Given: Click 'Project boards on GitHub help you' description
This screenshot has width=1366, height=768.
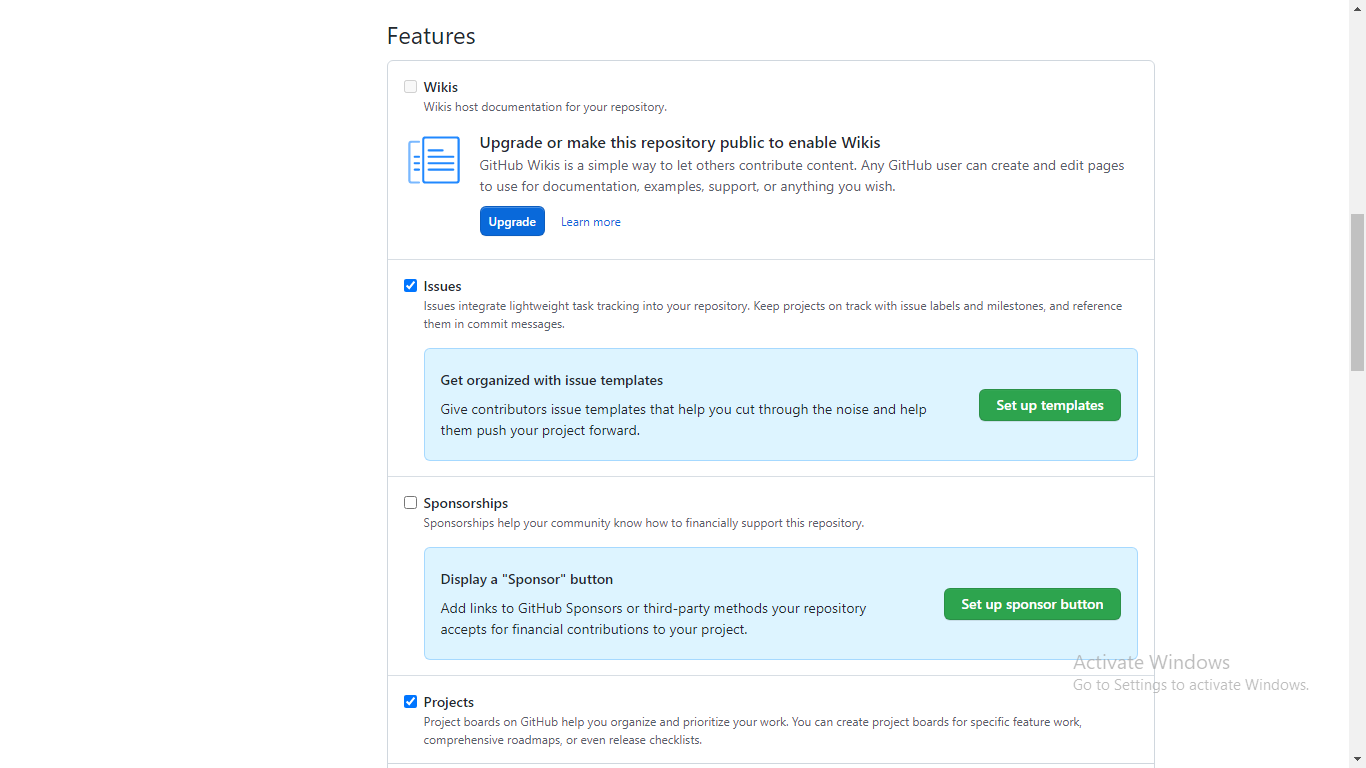Looking at the screenshot, I should click(x=753, y=731).
